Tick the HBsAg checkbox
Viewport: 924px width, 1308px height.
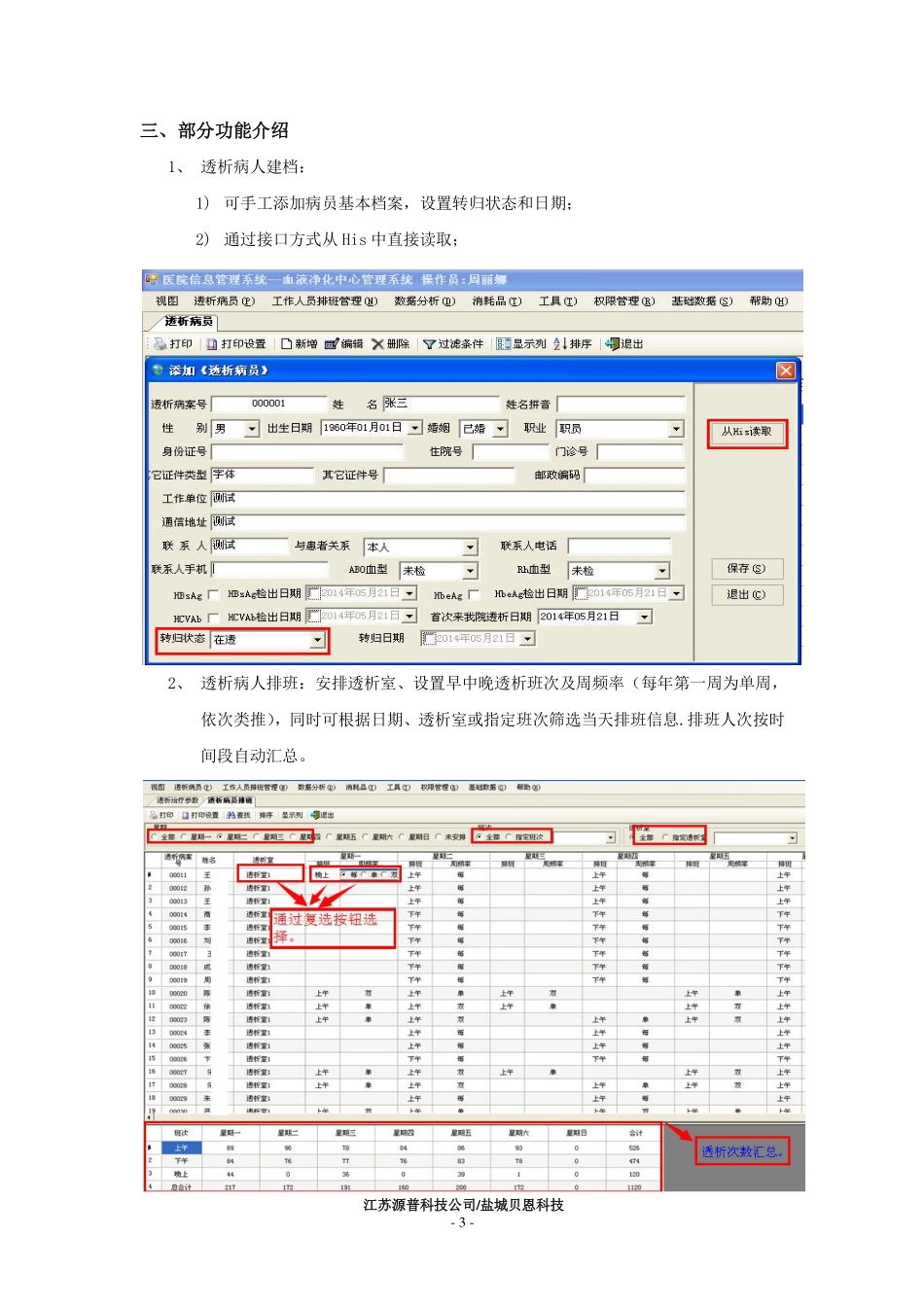click(213, 594)
